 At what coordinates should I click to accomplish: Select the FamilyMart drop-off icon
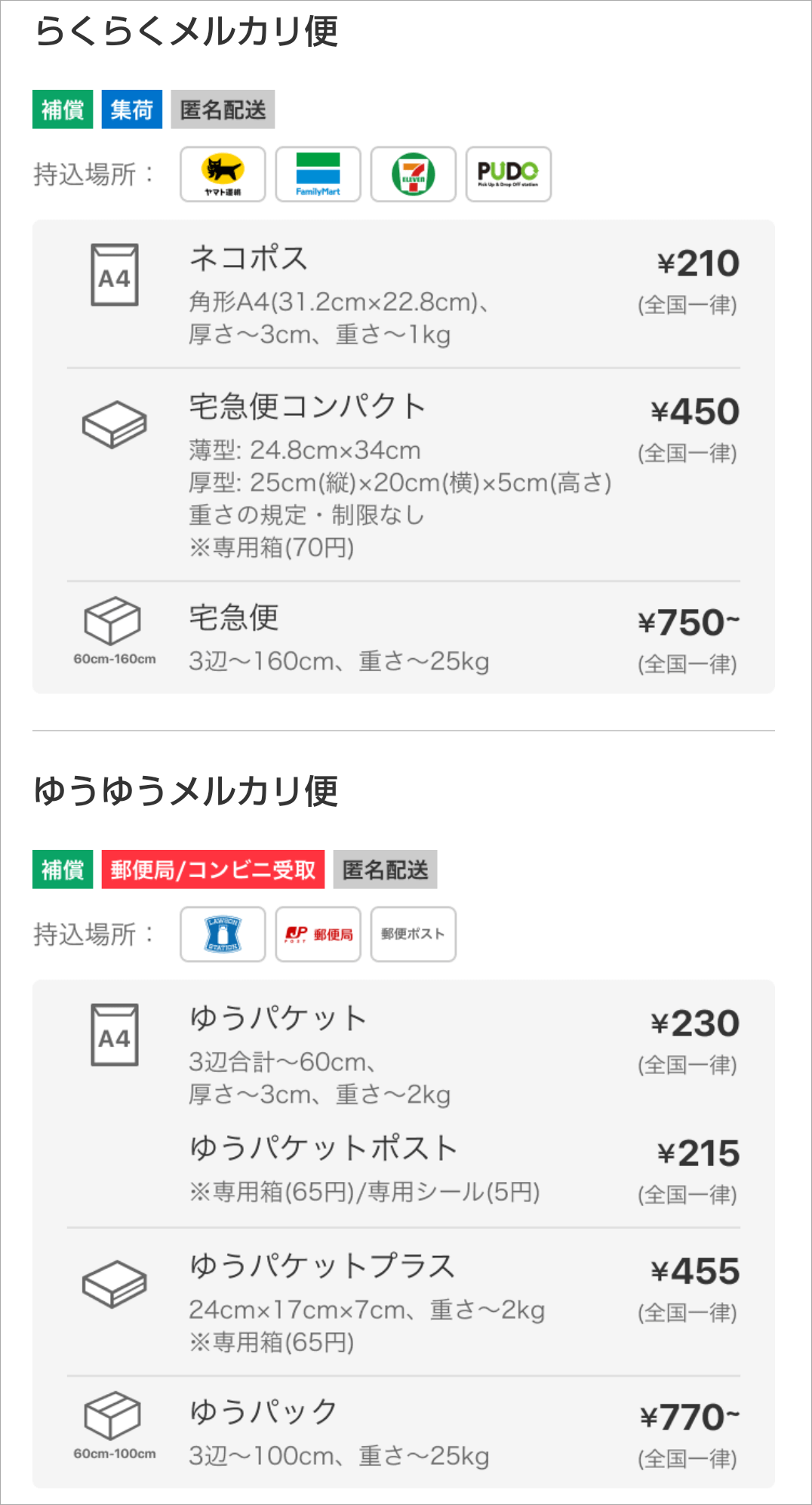[x=318, y=174]
